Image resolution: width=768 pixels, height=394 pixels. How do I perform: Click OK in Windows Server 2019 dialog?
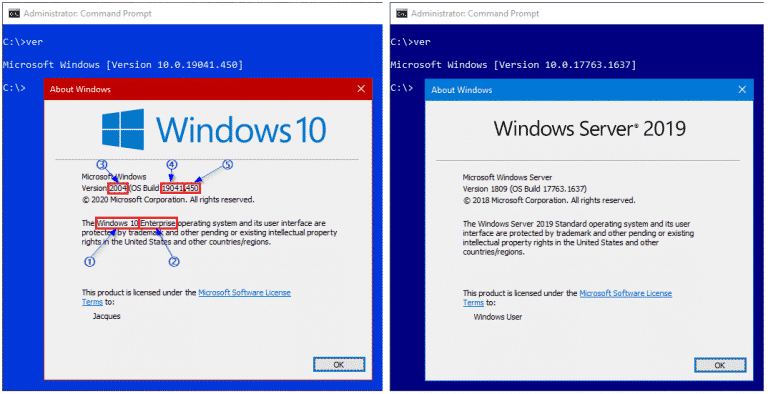pyautogui.click(x=720, y=365)
